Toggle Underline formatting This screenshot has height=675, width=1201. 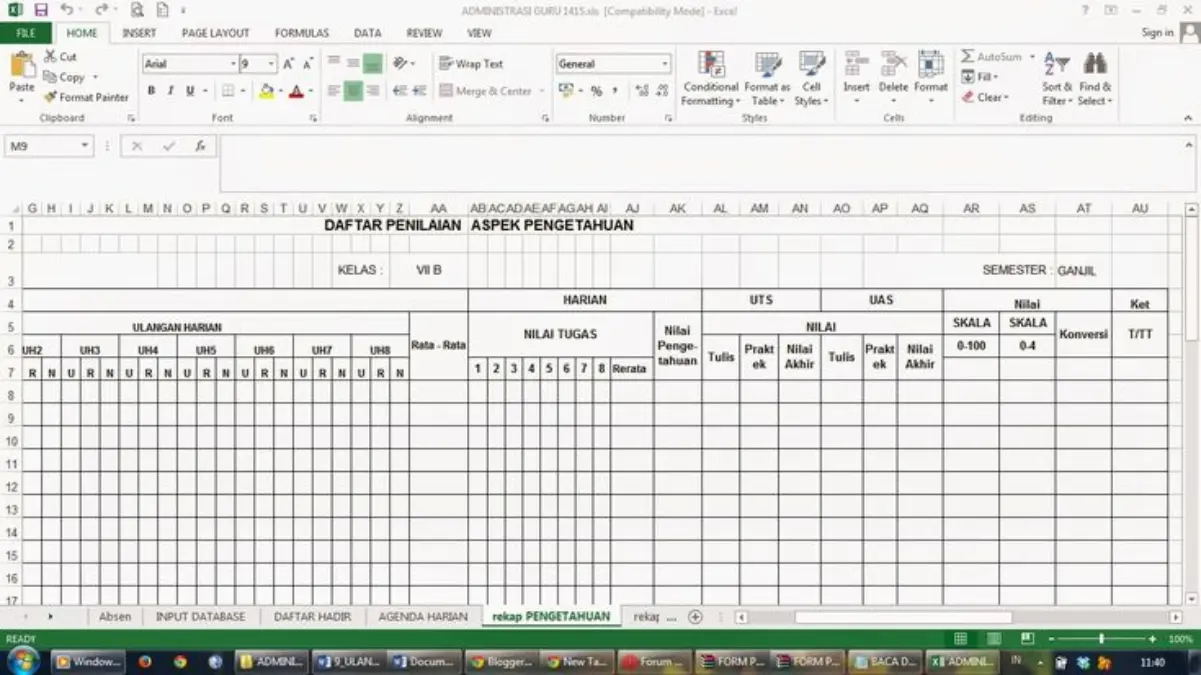[x=190, y=91]
